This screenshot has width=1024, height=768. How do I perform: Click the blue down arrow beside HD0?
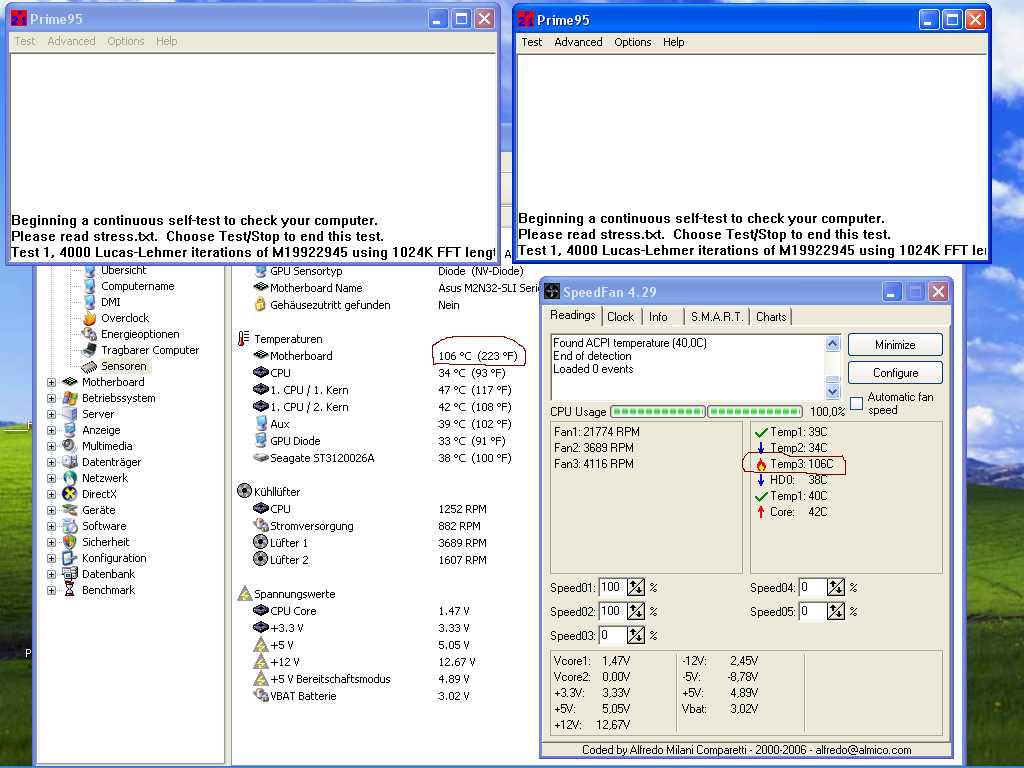coord(761,480)
